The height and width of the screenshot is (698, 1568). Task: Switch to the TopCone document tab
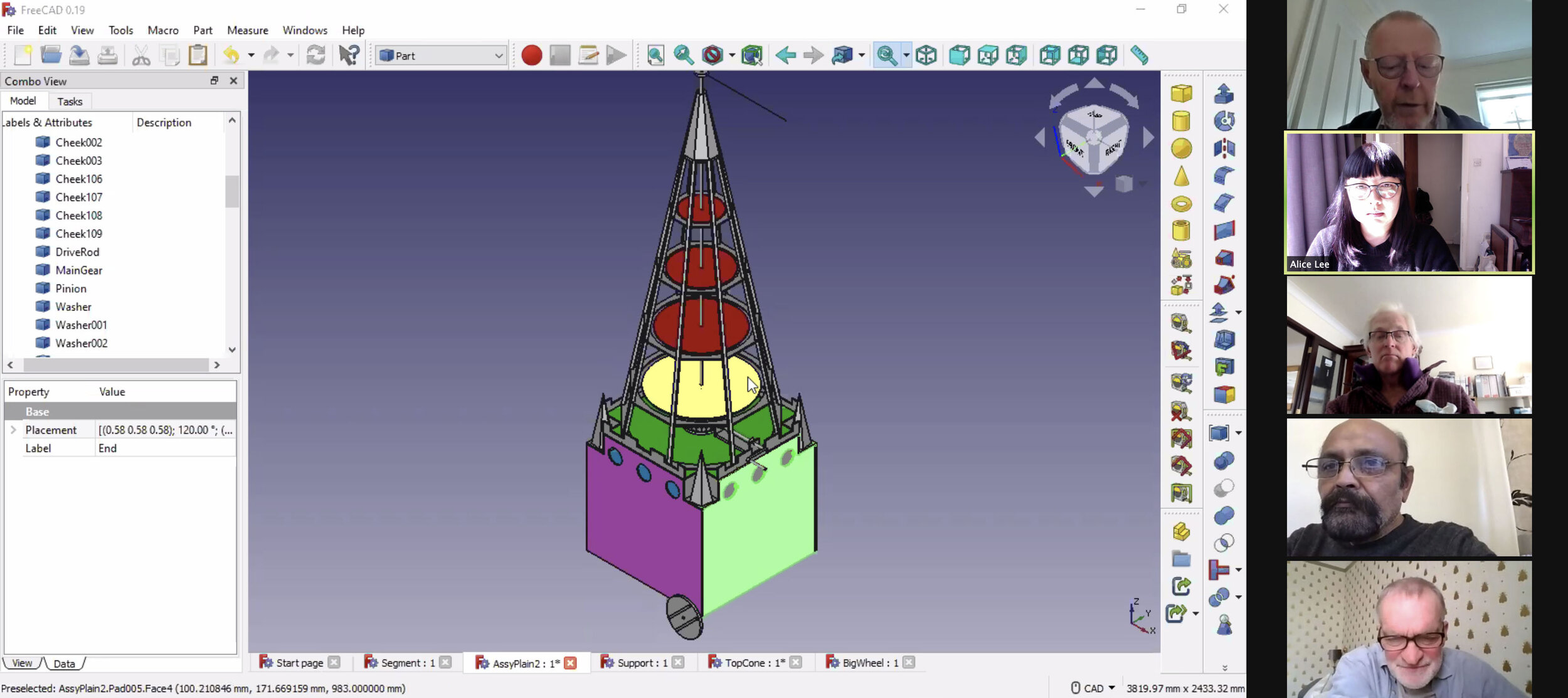click(755, 663)
